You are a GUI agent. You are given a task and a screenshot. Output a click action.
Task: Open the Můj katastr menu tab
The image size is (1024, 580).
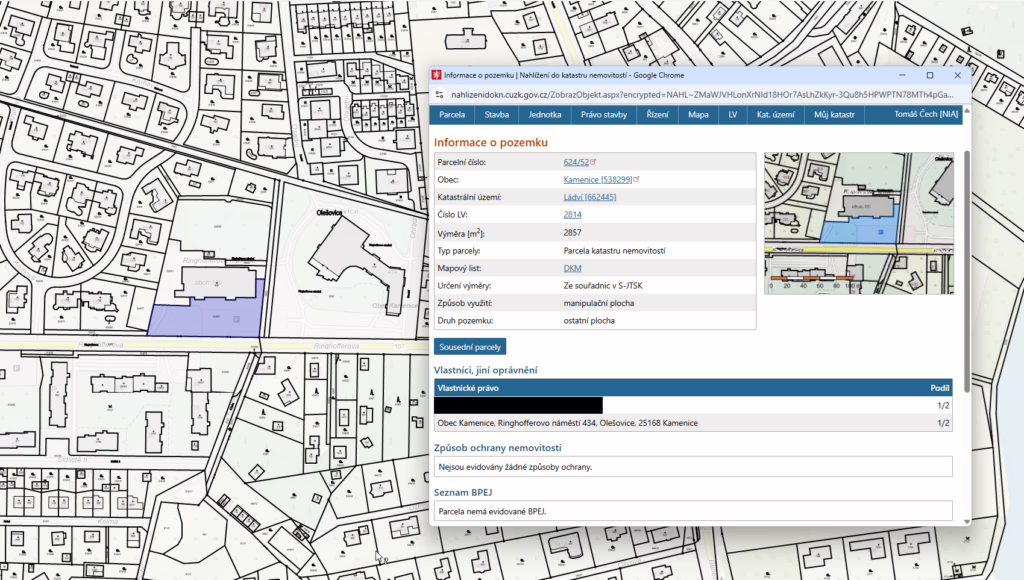click(834, 114)
